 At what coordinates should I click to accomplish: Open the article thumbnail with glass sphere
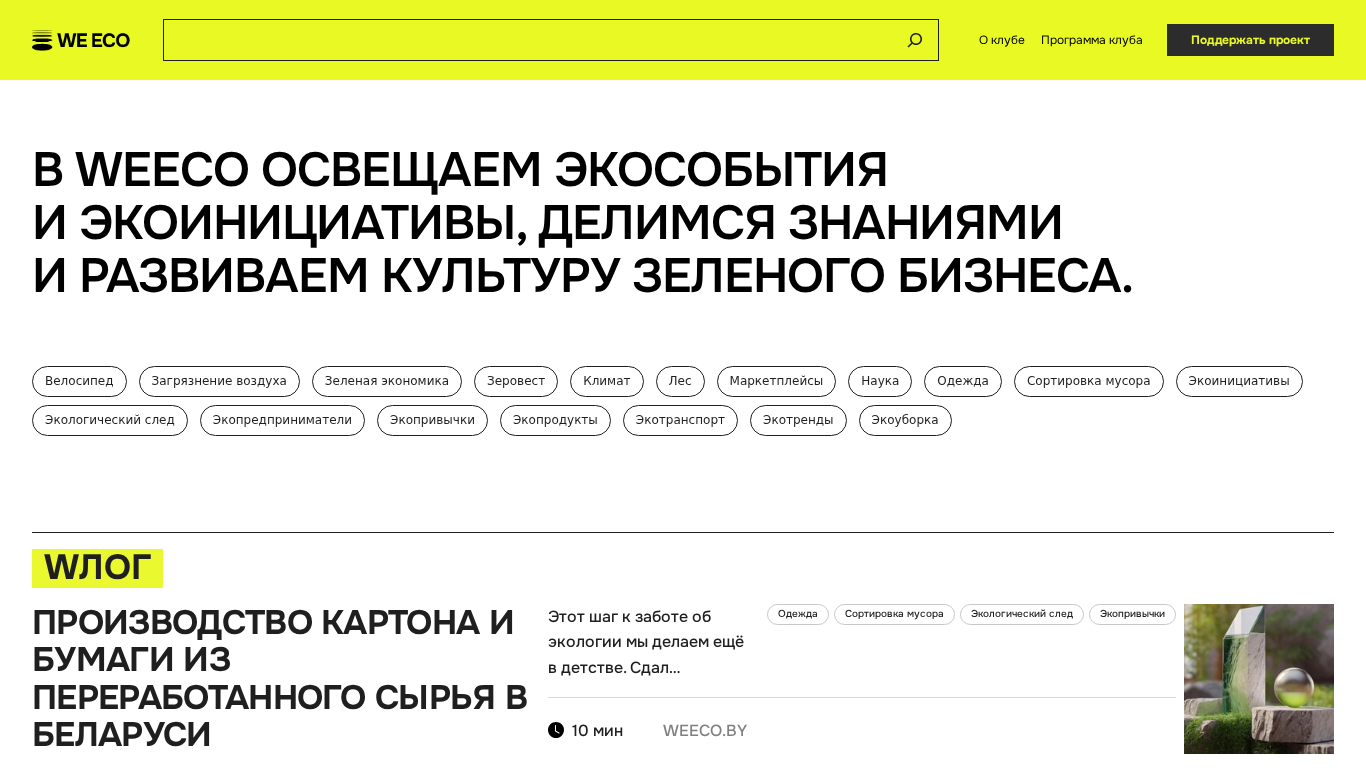pyautogui.click(x=1259, y=679)
